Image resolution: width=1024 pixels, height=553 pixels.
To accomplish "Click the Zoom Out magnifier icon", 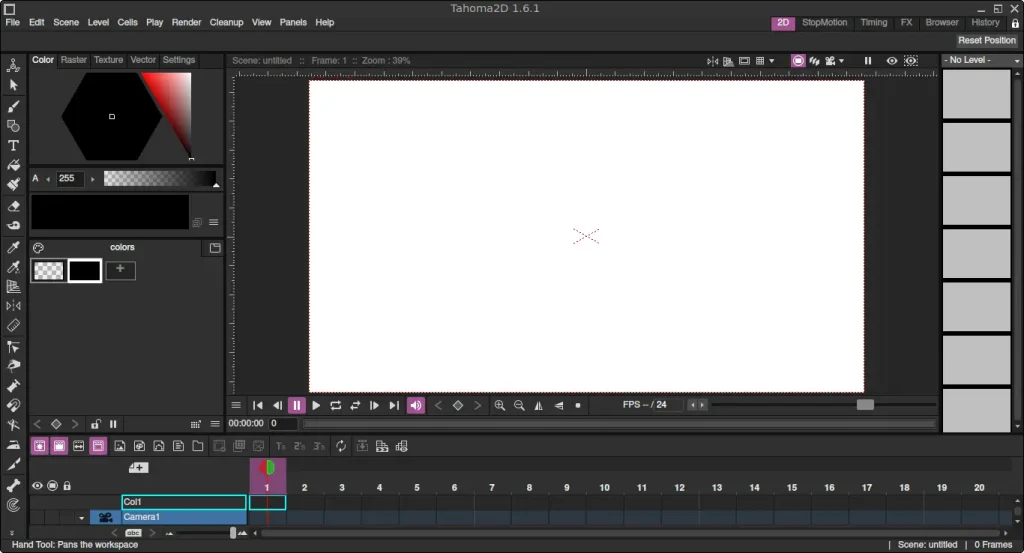I will 519,405.
